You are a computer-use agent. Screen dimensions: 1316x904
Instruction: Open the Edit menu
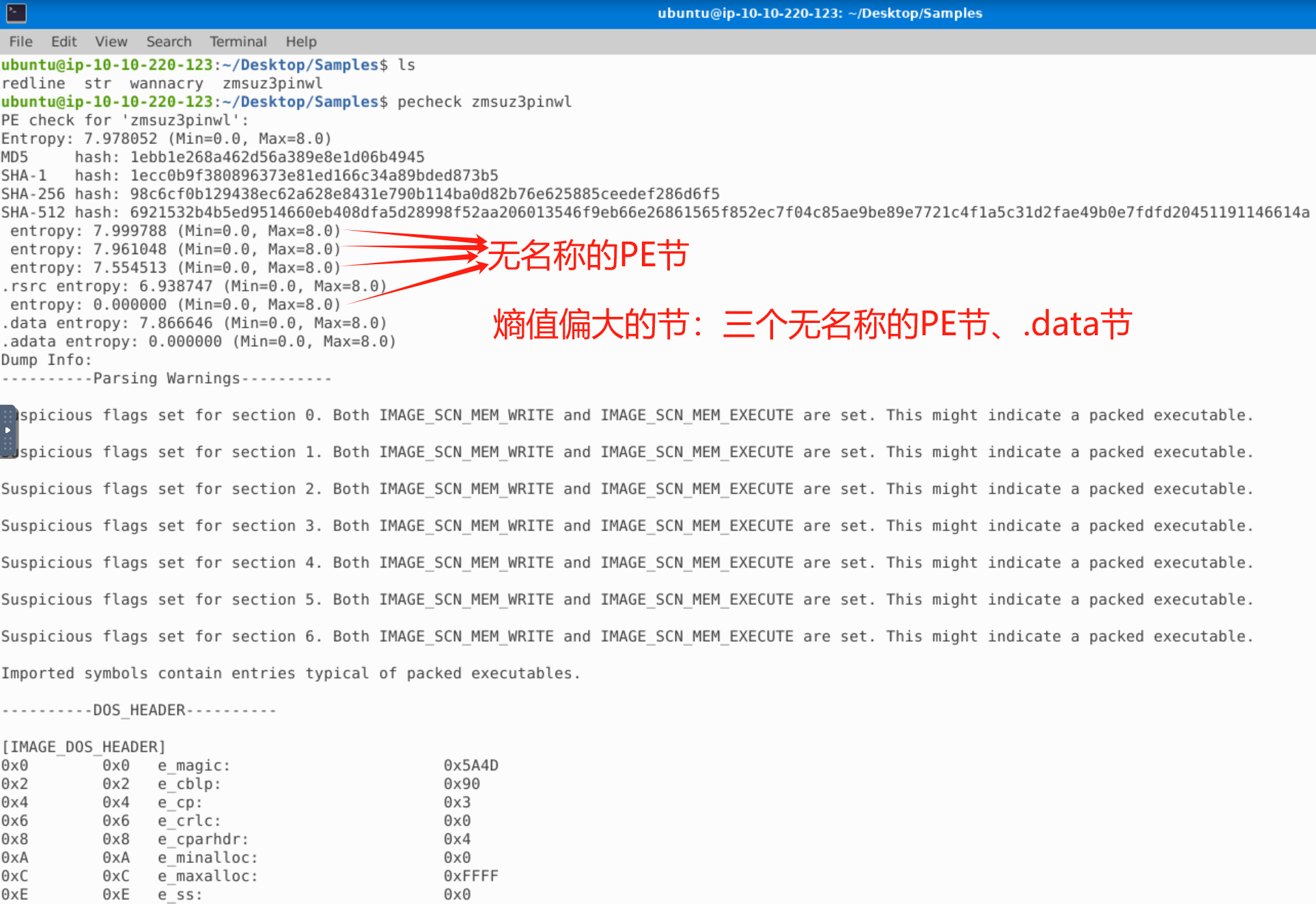click(64, 42)
